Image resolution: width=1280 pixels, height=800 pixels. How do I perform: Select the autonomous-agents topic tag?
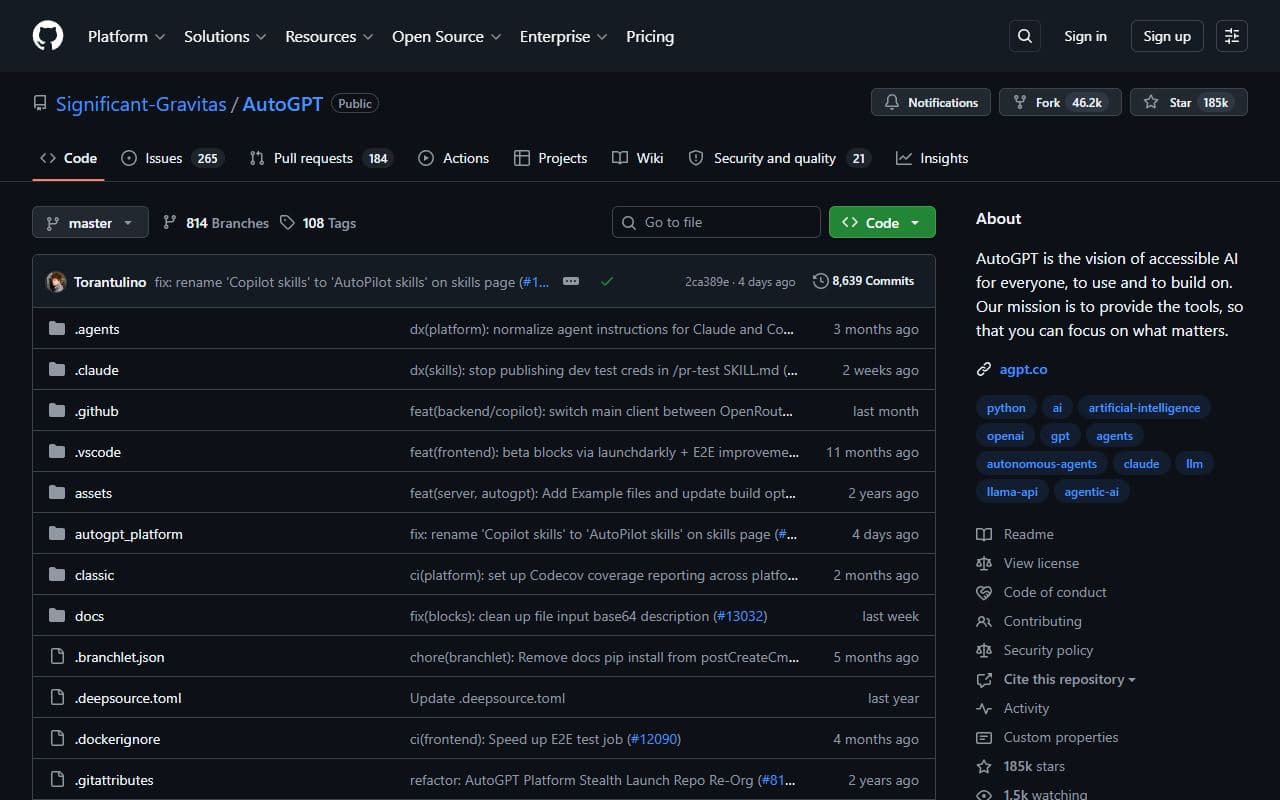pyautogui.click(x=1042, y=463)
